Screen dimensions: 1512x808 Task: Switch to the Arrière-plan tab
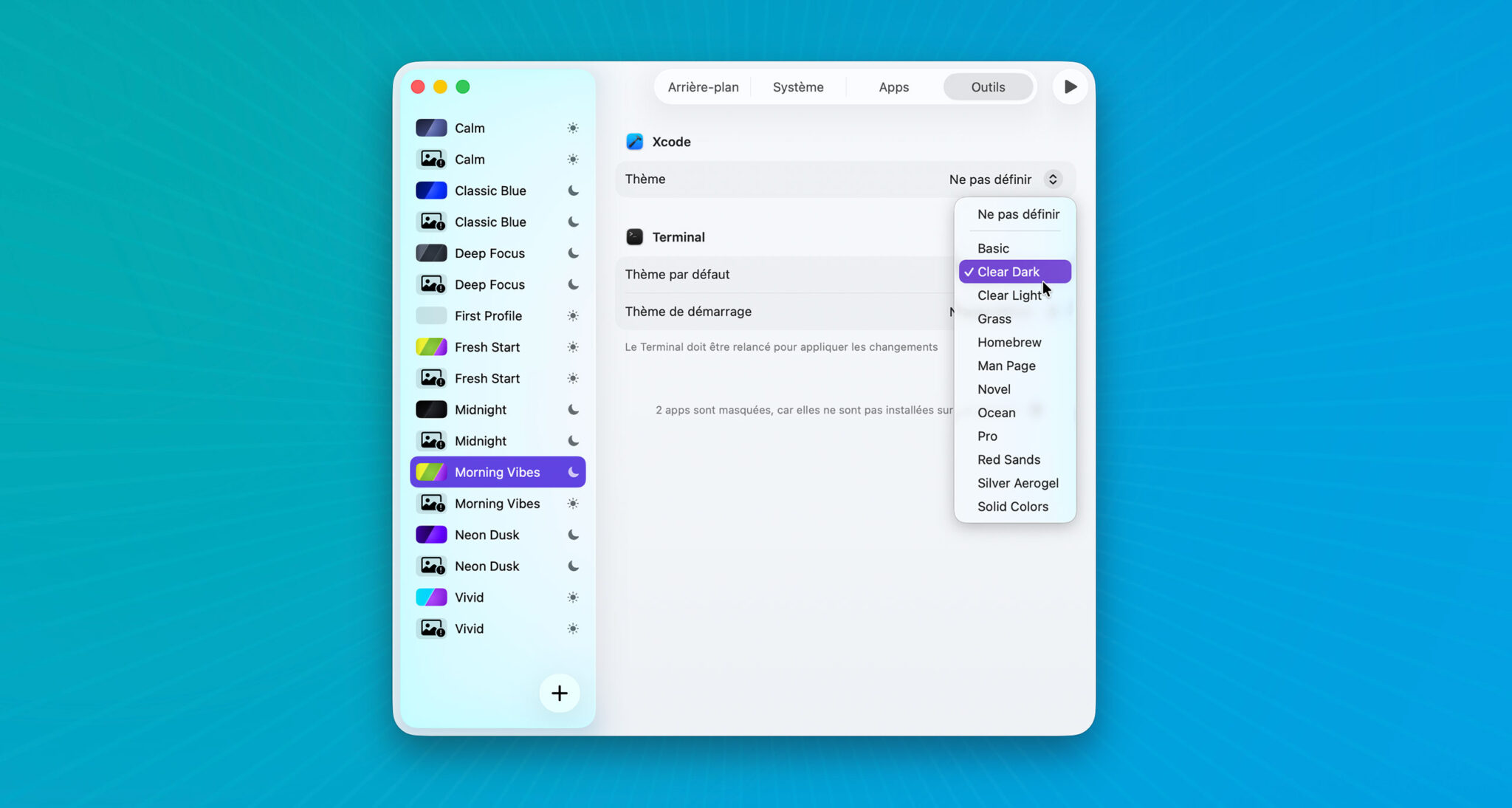pyautogui.click(x=702, y=86)
